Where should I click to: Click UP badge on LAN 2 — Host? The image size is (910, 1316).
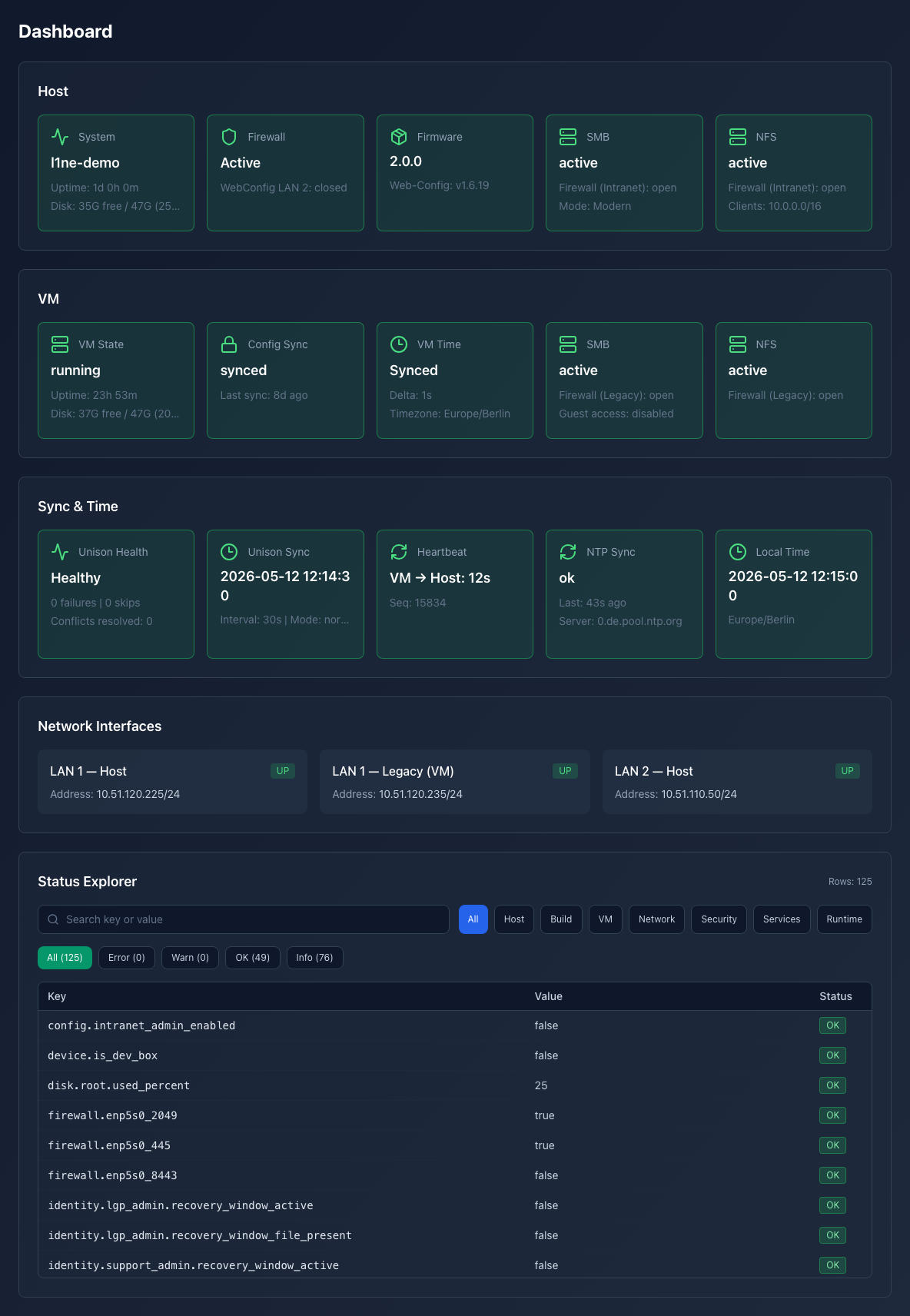coord(847,771)
